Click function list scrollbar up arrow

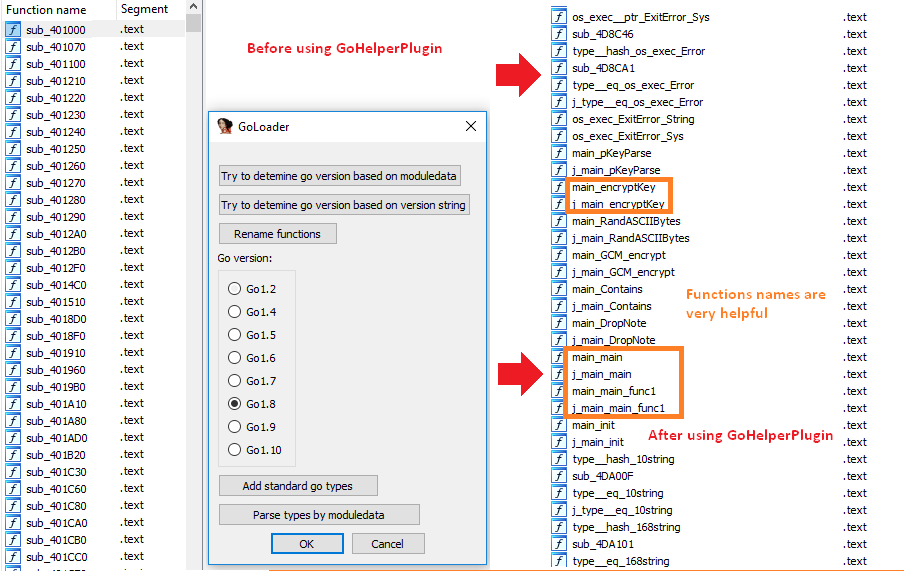194,6
